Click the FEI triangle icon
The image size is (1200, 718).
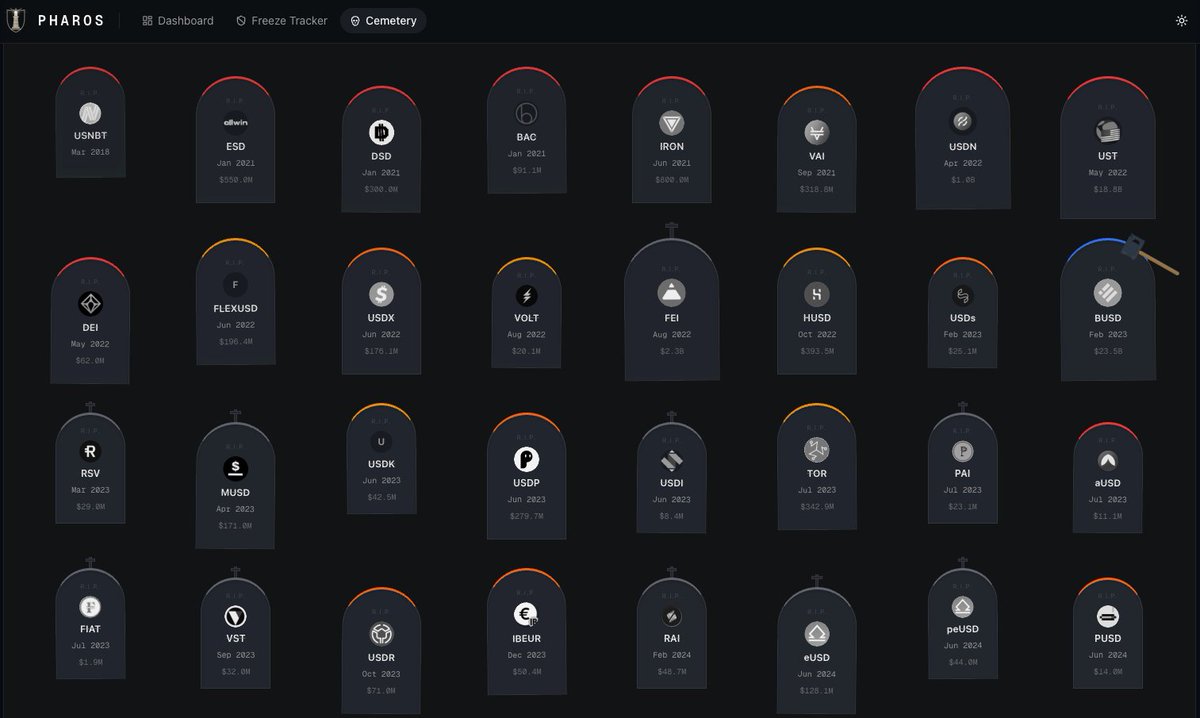tap(671, 293)
